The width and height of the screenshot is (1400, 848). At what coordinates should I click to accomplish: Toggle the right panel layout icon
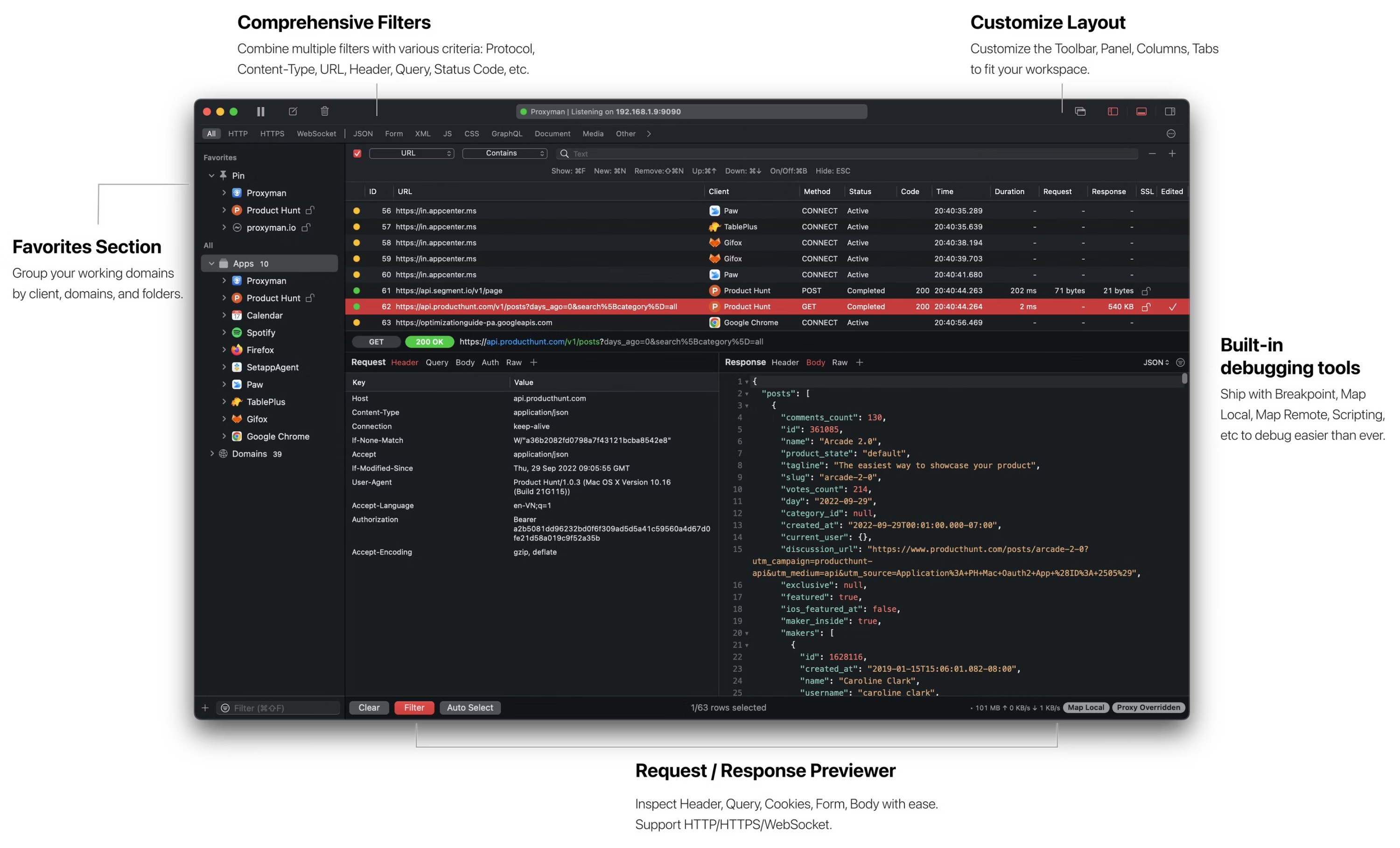pos(1170,112)
